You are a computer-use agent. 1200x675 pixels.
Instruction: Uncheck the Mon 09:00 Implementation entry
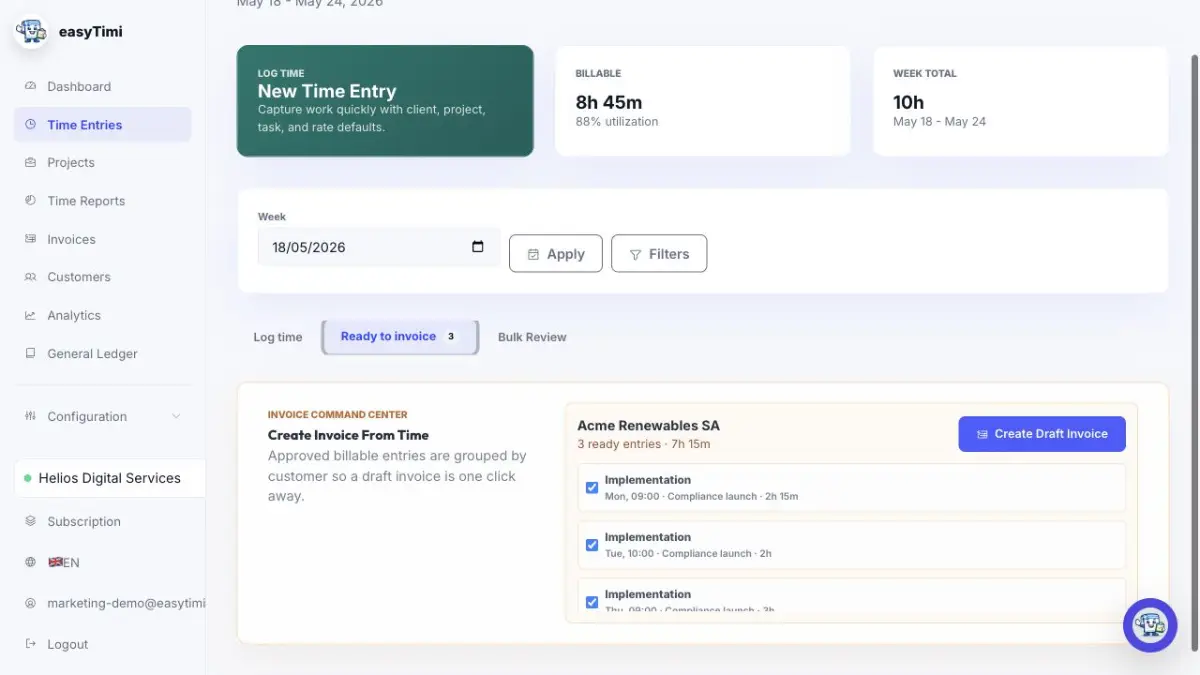[x=592, y=488]
